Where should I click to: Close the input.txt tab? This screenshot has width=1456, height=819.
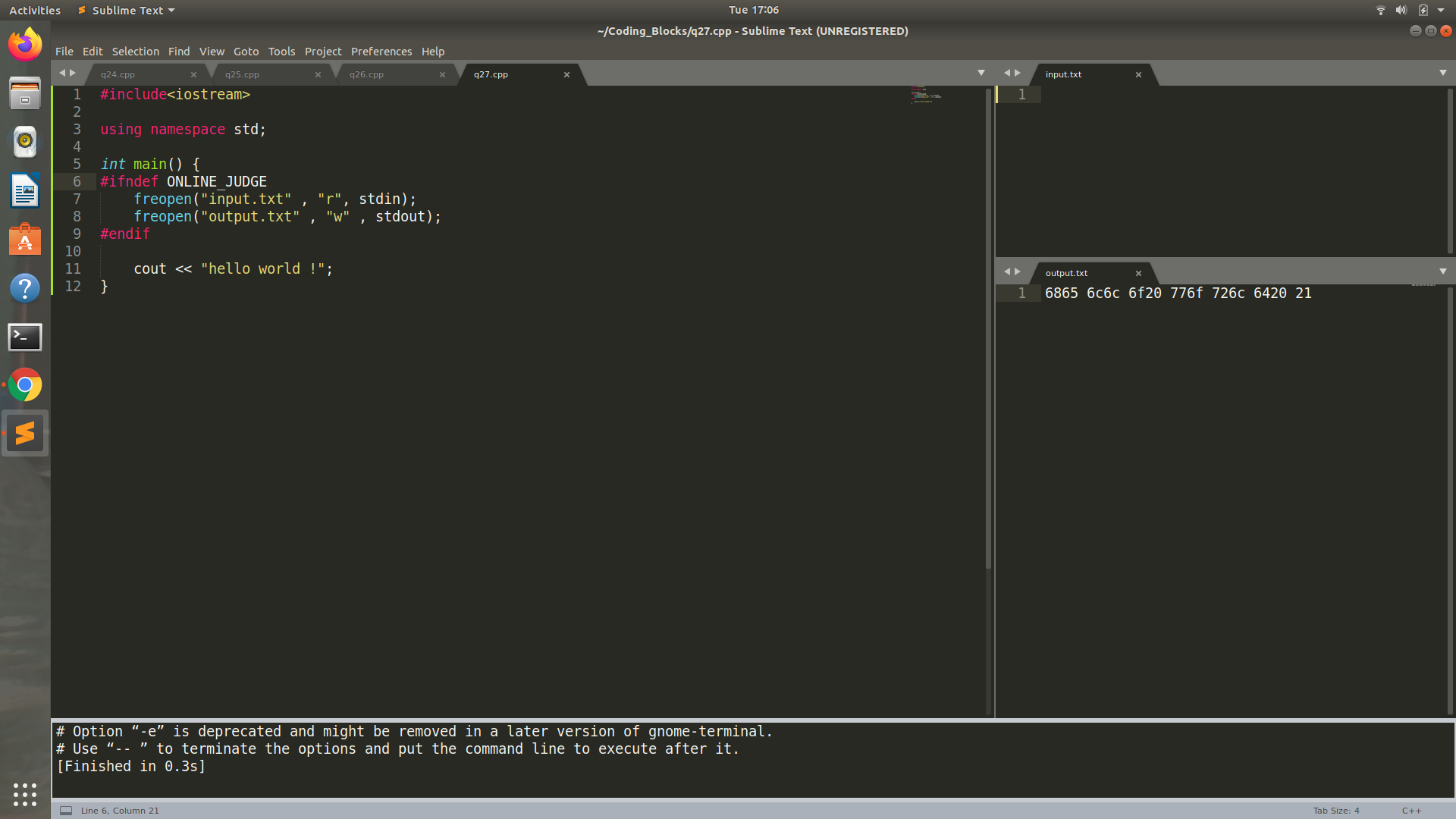tap(1138, 74)
